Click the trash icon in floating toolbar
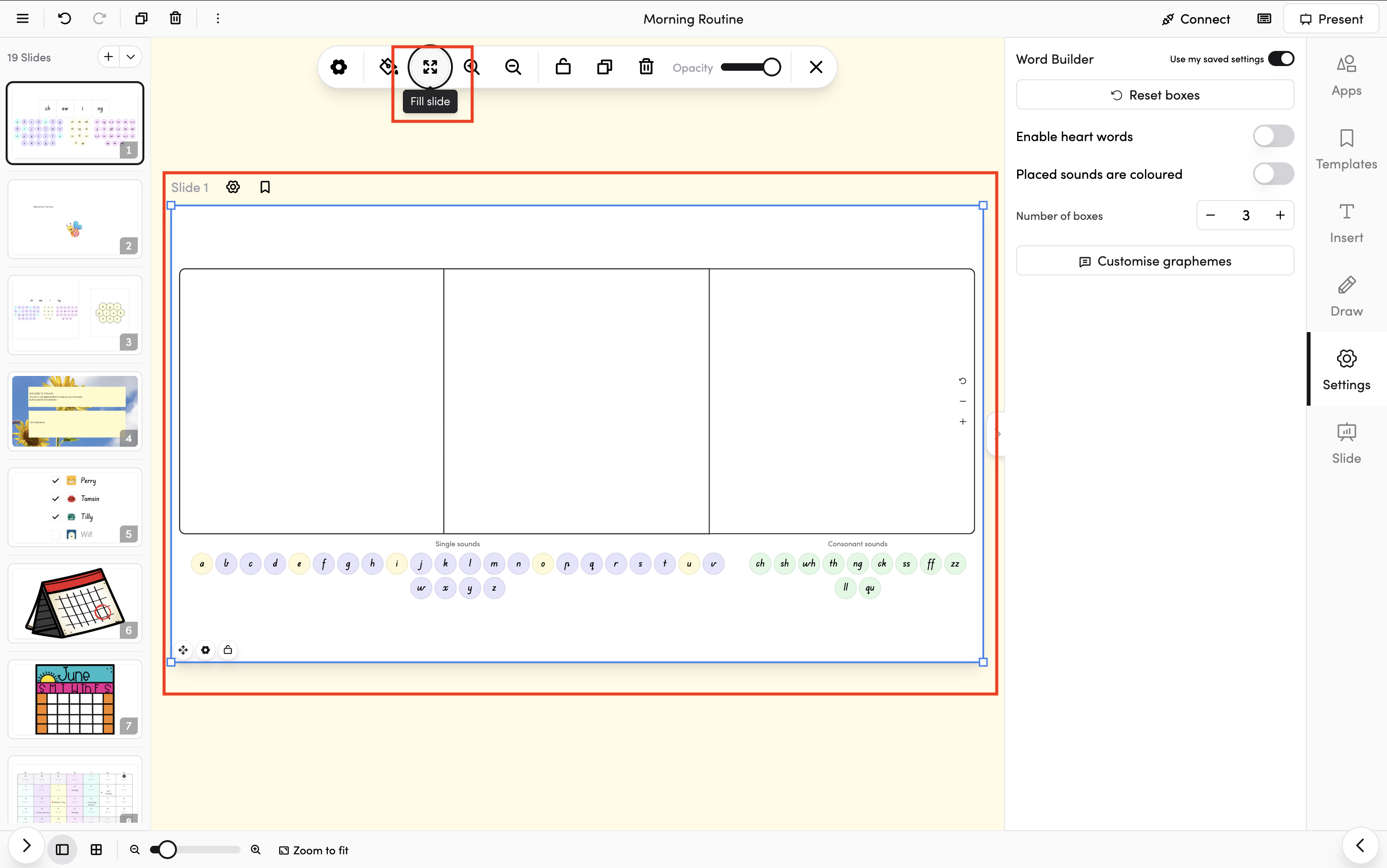Viewport: 1387px width, 868px height. click(646, 67)
